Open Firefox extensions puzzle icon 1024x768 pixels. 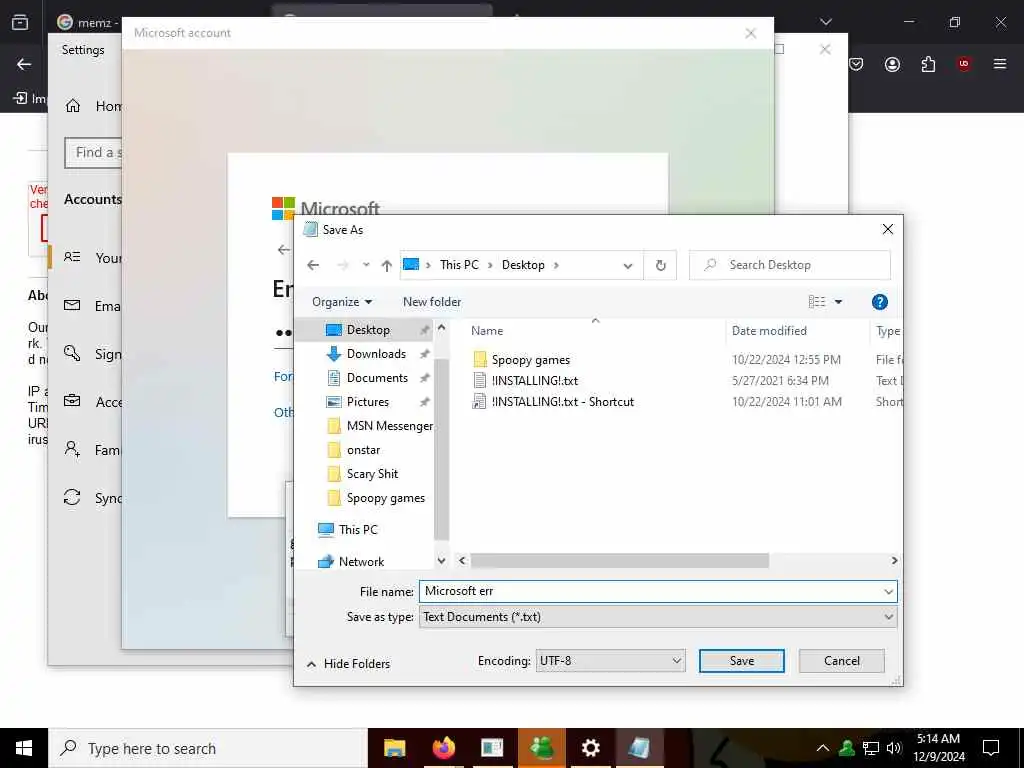point(928,64)
